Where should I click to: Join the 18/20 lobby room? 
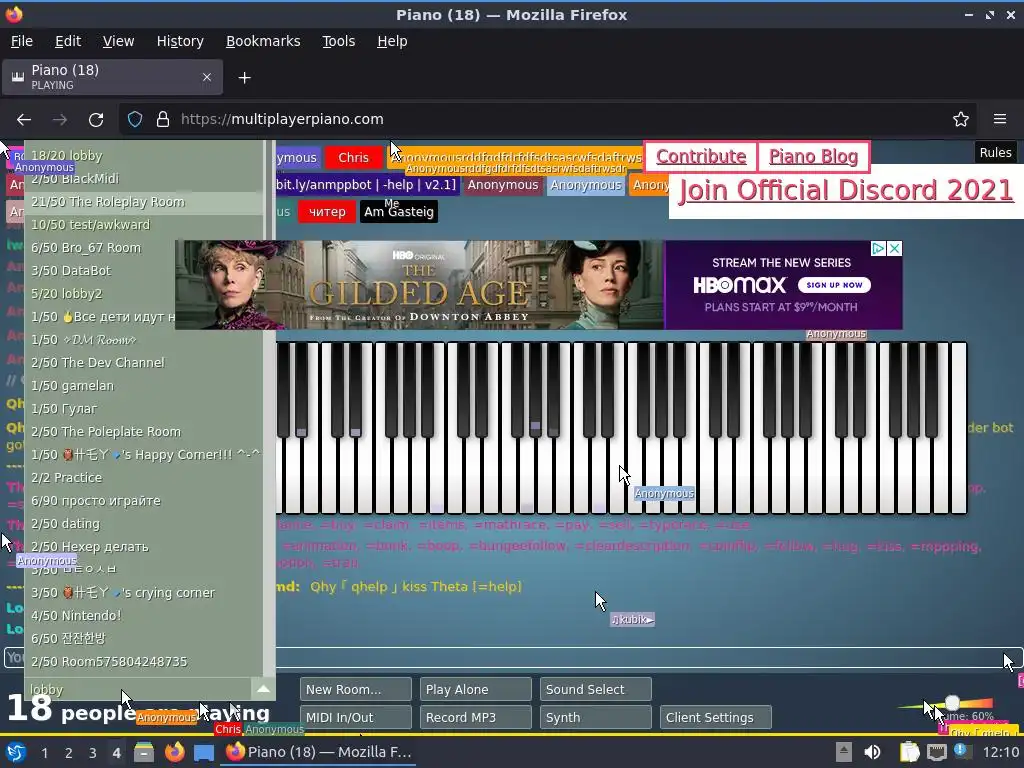click(144, 156)
